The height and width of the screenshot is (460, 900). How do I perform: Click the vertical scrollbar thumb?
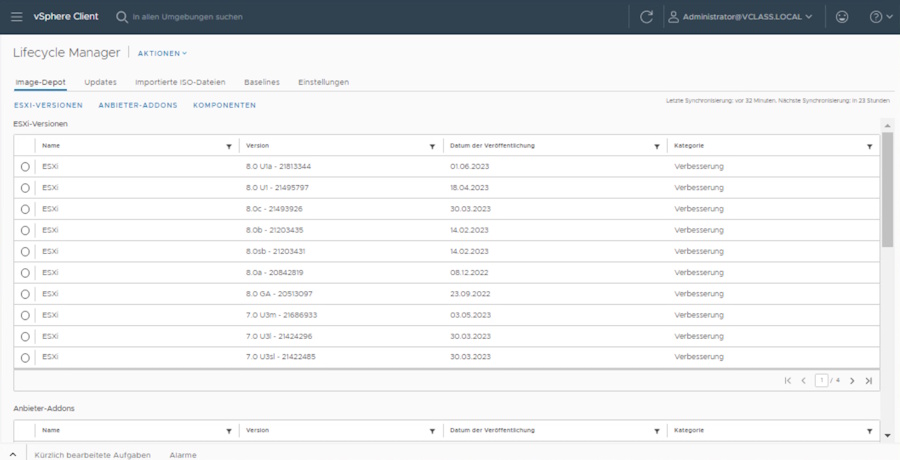[887, 190]
